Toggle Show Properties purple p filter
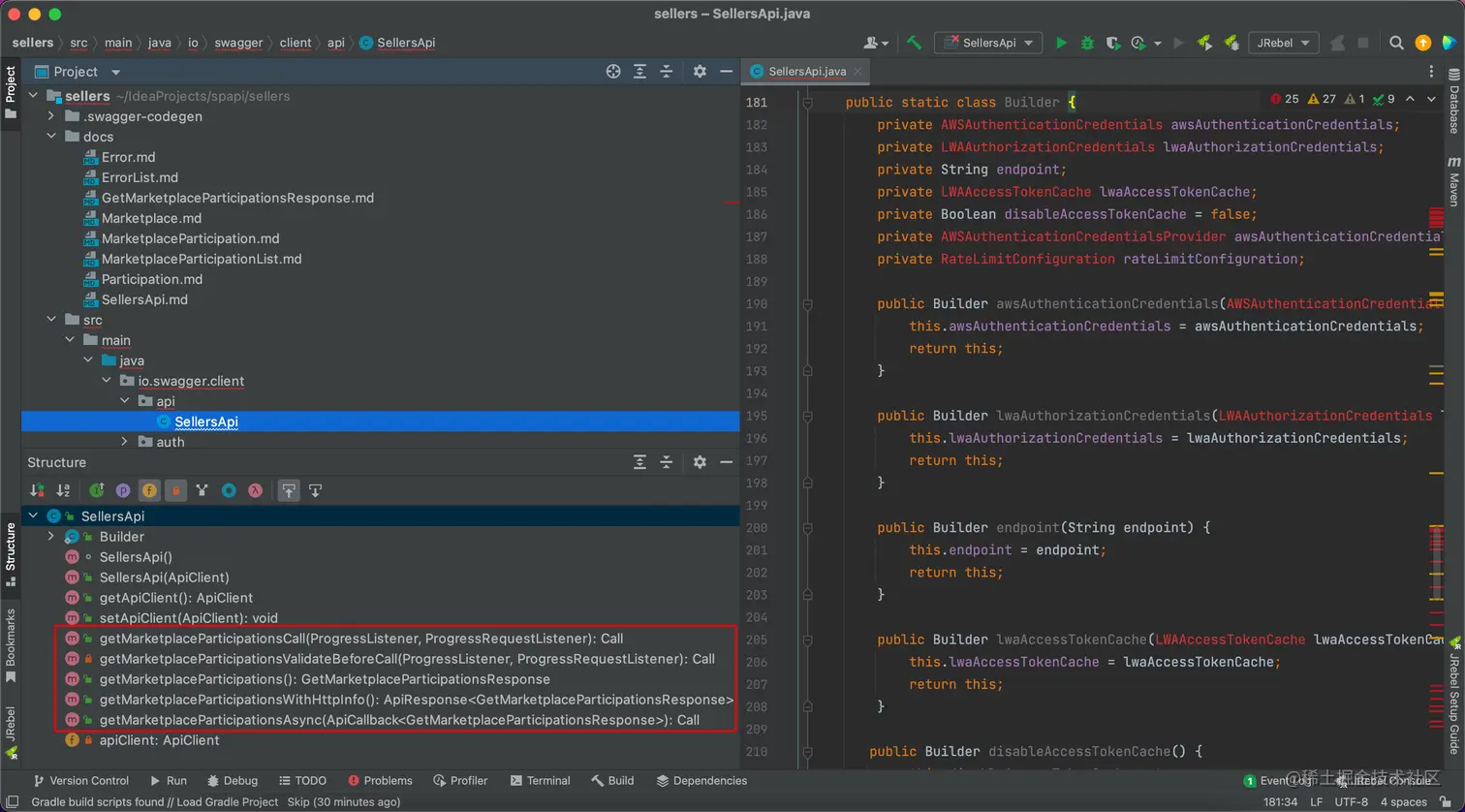Image resolution: width=1465 pixels, height=812 pixels. coord(123,490)
